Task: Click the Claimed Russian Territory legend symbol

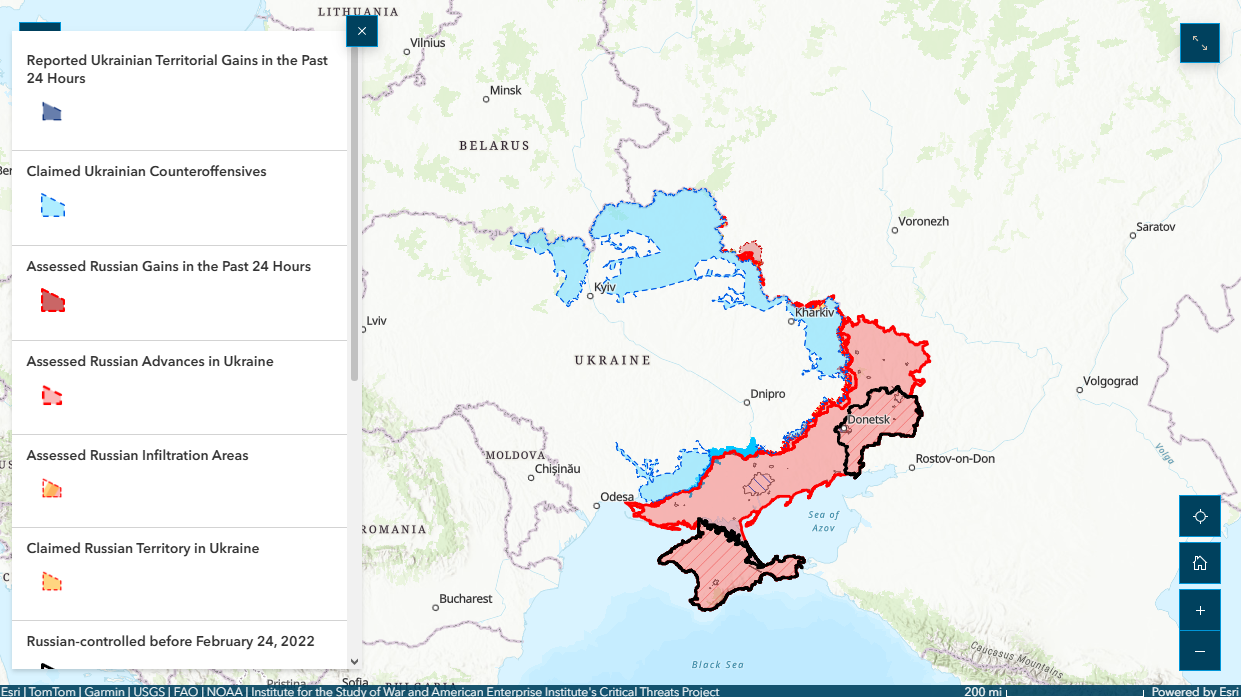Action: [52, 582]
